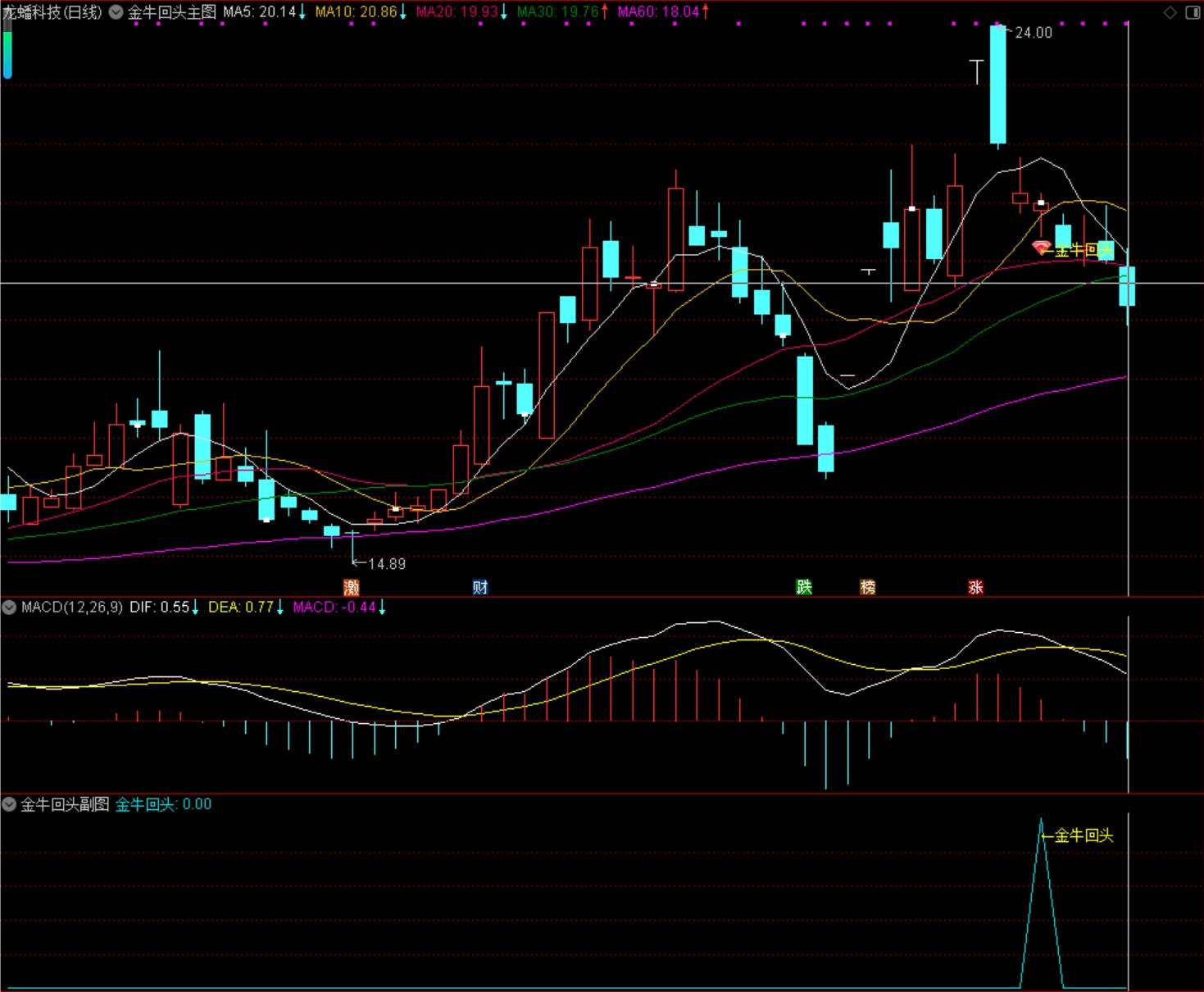1204x992 pixels.
Task: Click the 榜 event marker
Action: [868, 587]
